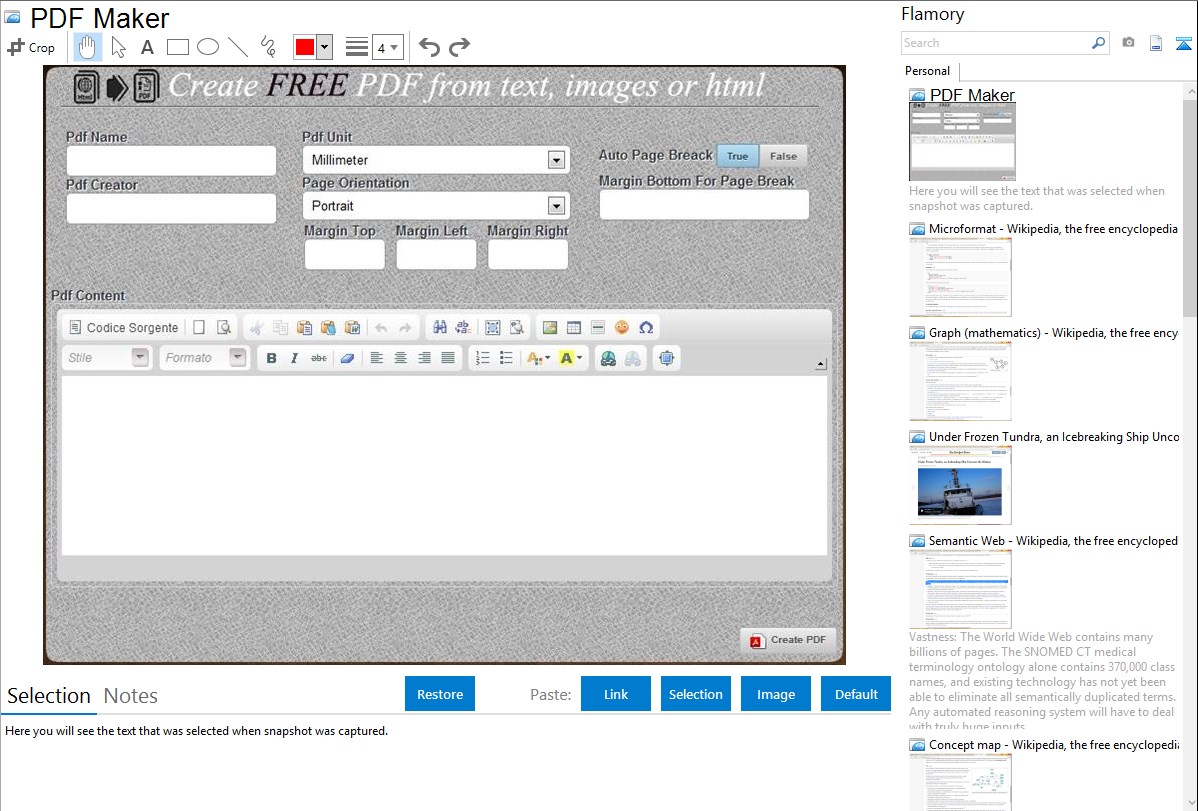Insert a link with globe chain icon
This screenshot has width=1198, height=811.
click(x=608, y=358)
